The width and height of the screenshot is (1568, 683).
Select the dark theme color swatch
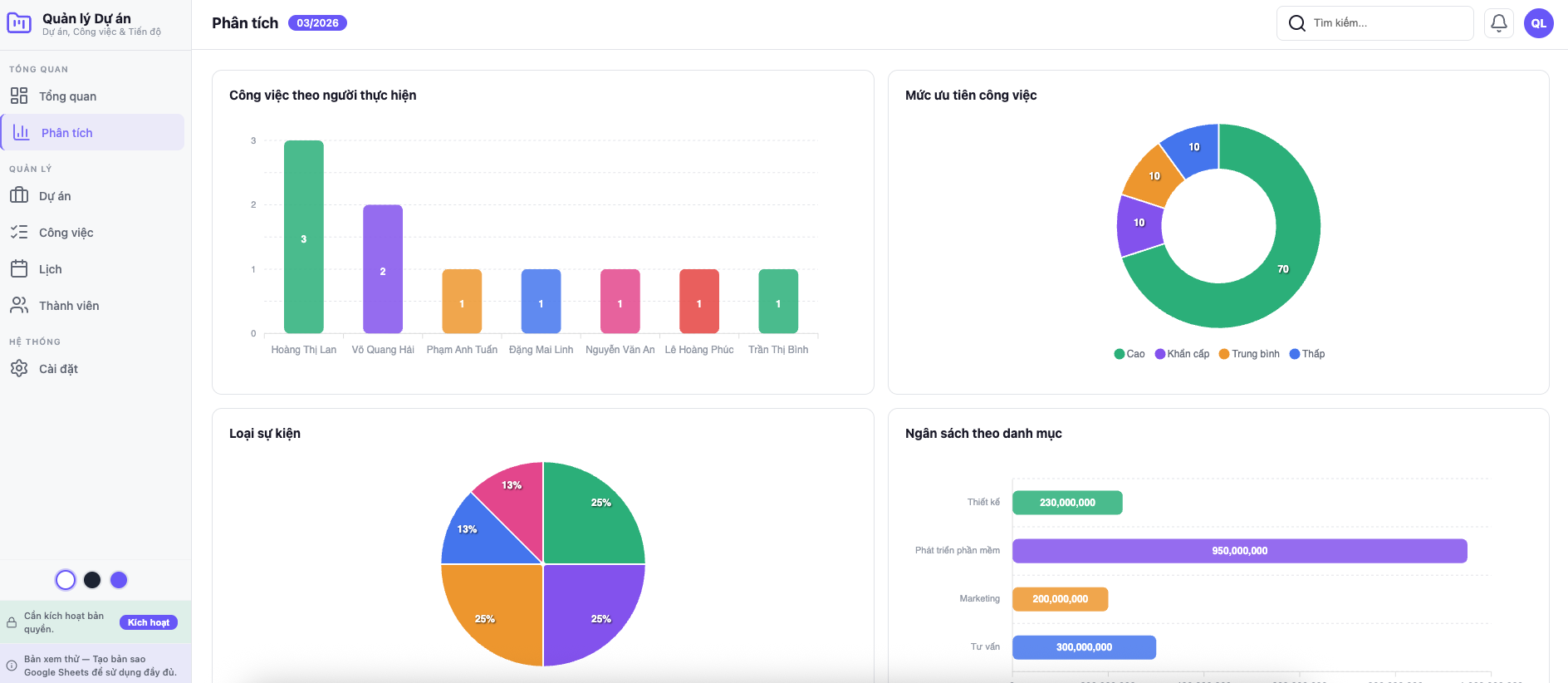[92, 580]
